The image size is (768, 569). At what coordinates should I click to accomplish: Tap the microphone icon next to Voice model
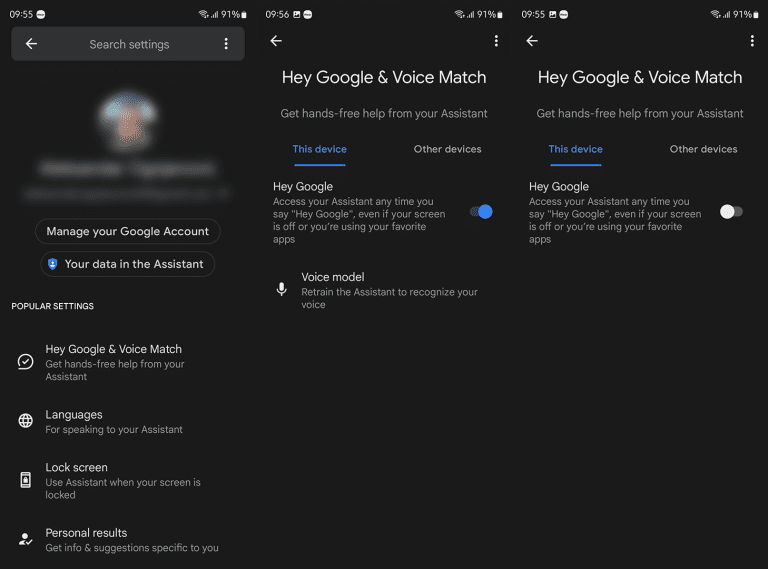[282, 289]
